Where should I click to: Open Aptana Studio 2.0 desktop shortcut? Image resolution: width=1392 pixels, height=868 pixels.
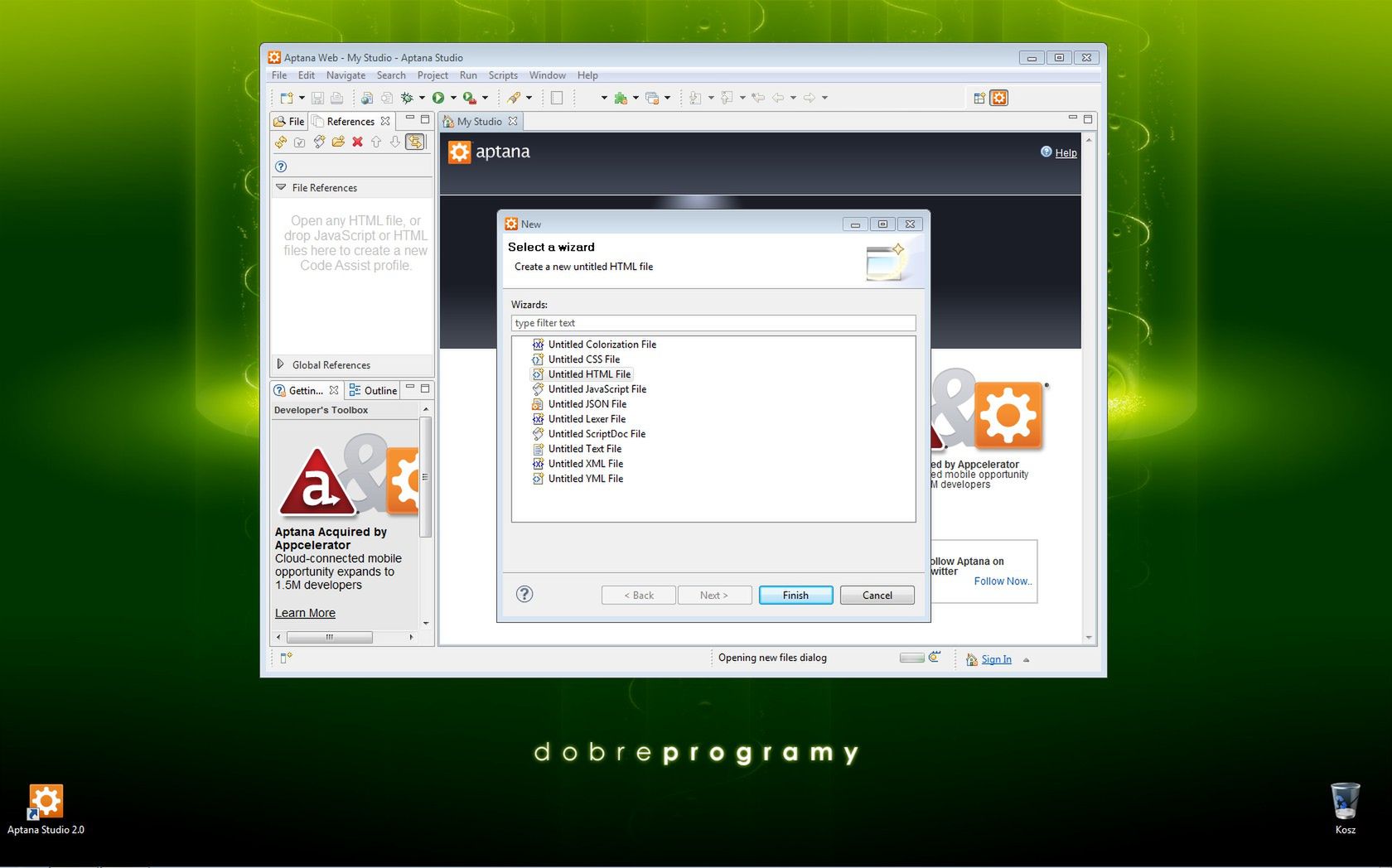46,809
